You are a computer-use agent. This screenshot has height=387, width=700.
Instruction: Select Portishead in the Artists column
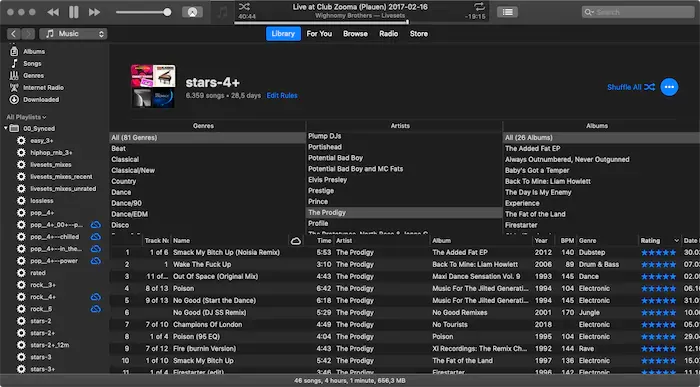[x=325, y=147]
